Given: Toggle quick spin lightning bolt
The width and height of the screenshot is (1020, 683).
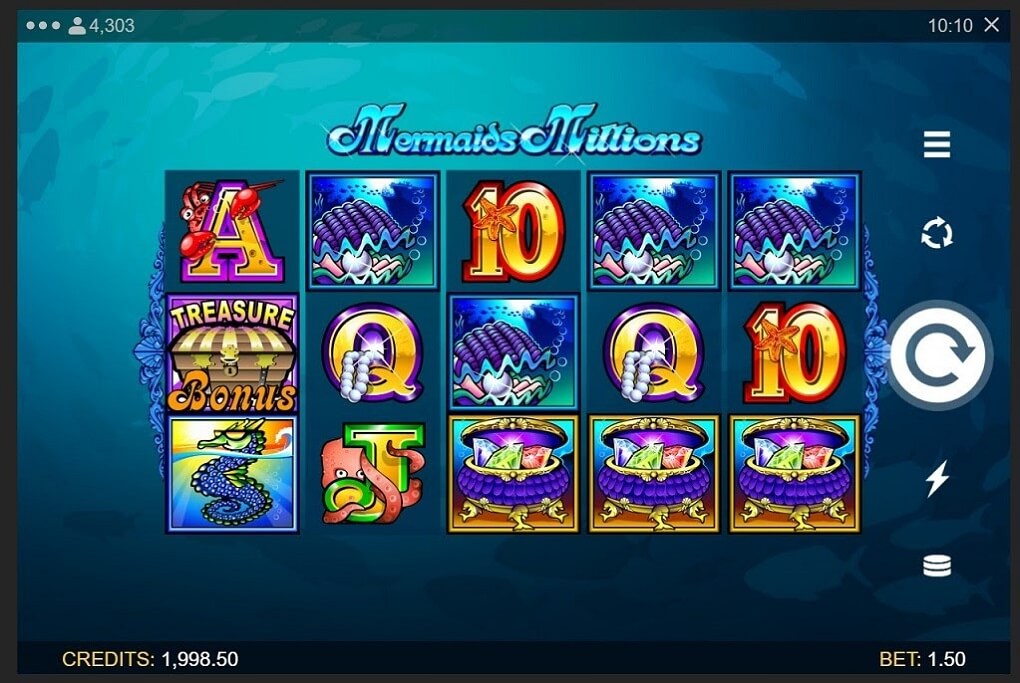Looking at the screenshot, I should point(937,478).
